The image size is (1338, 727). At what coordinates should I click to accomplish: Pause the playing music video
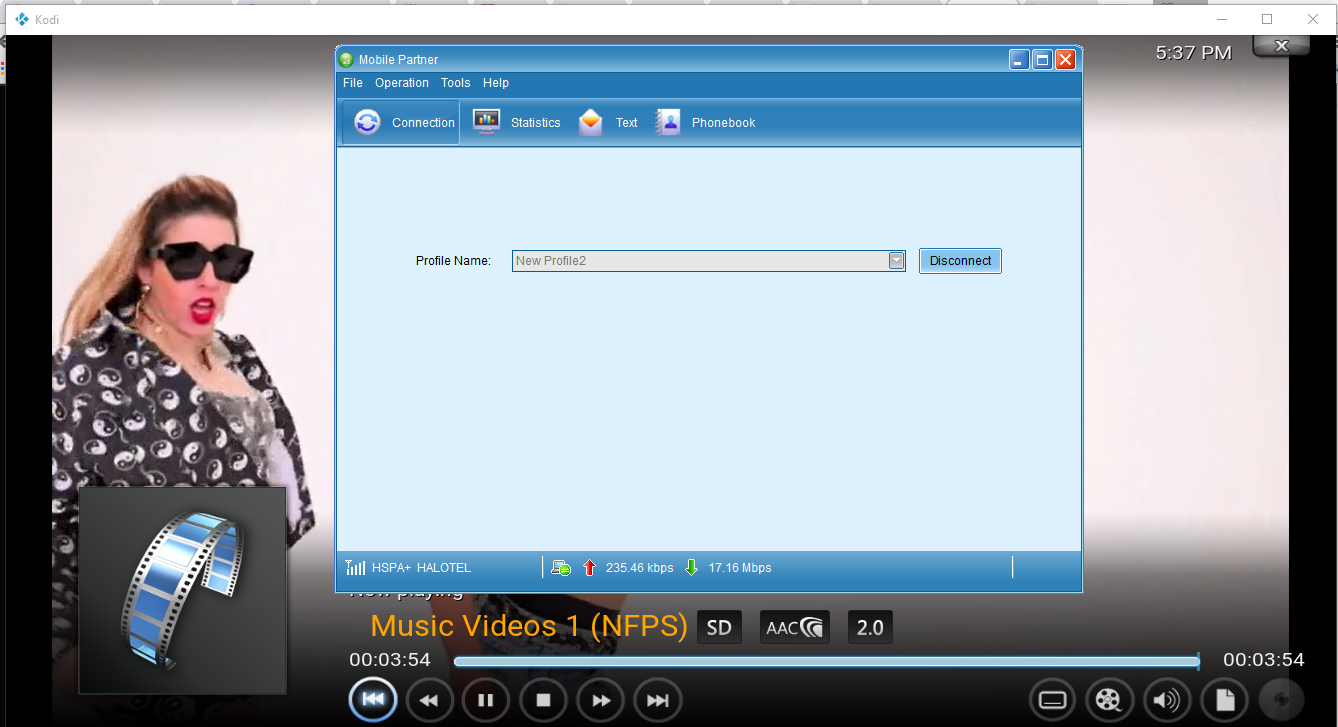click(x=486, y=700)
